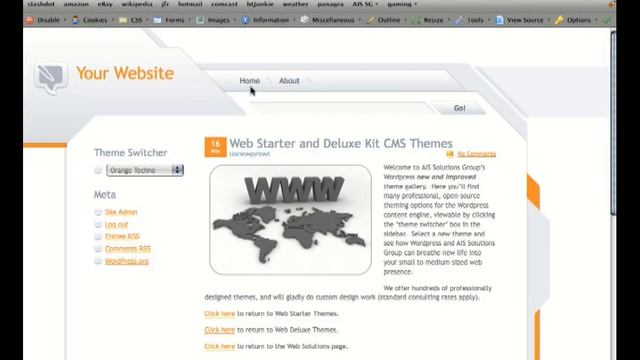Click the orange date badge showing 16
Viewport: 640px width, 360px height.
coord(216,147)
